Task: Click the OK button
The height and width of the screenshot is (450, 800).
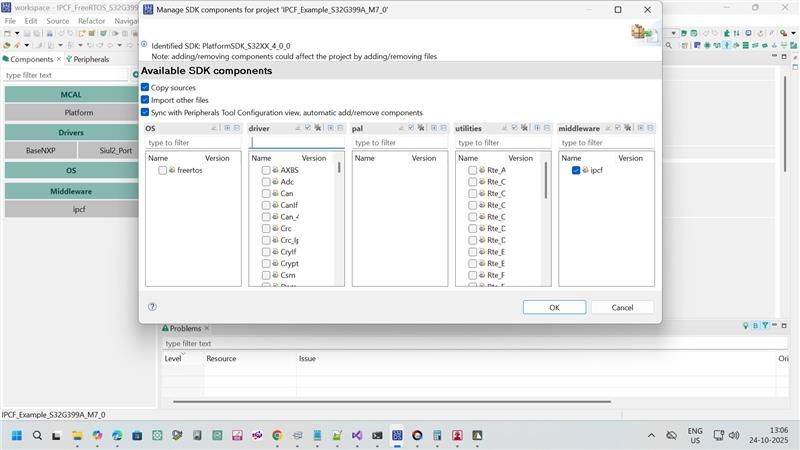Action: coord(554,307)
